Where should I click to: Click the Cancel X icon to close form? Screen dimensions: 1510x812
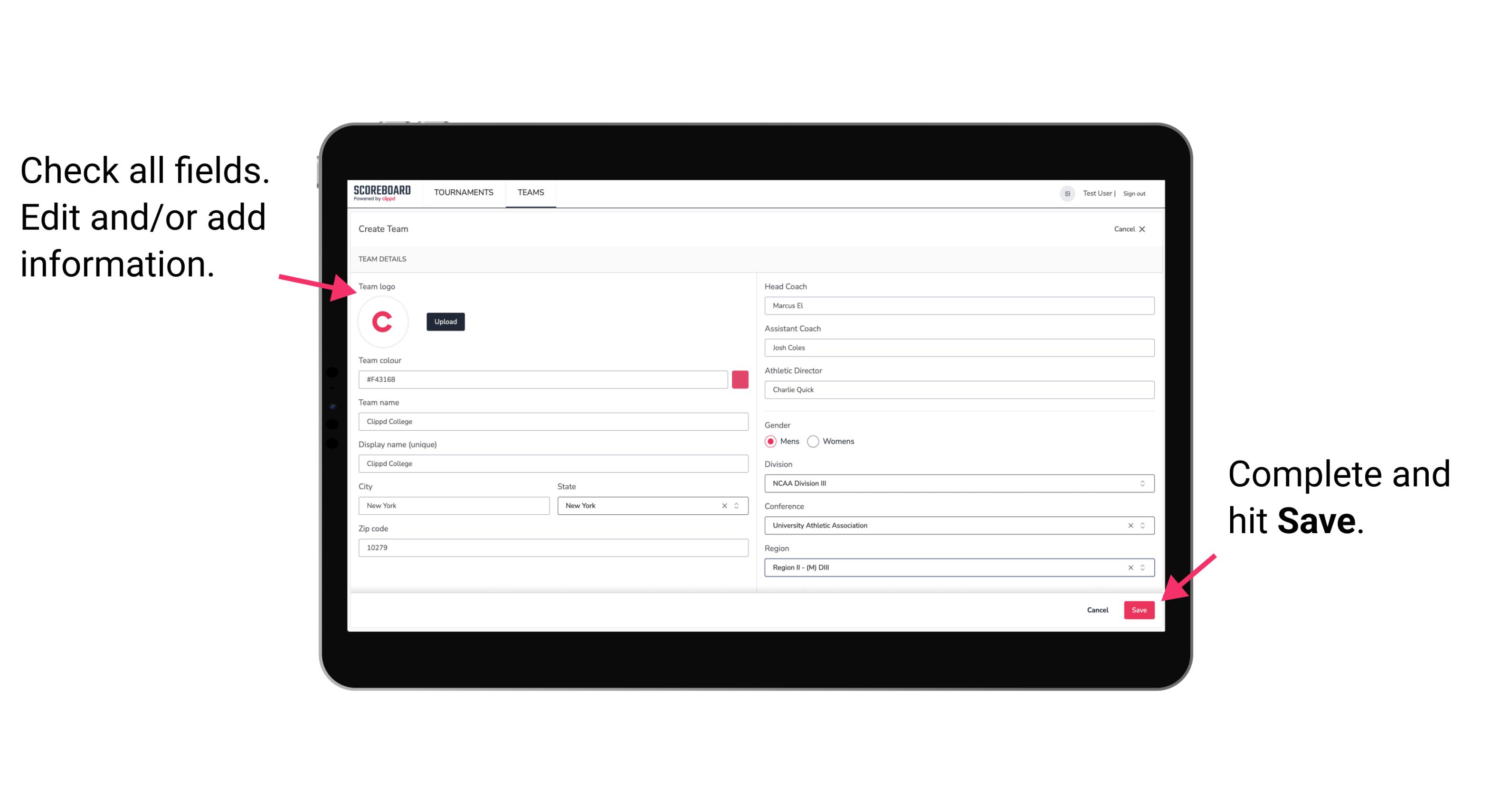click(x=1144, y=229)
